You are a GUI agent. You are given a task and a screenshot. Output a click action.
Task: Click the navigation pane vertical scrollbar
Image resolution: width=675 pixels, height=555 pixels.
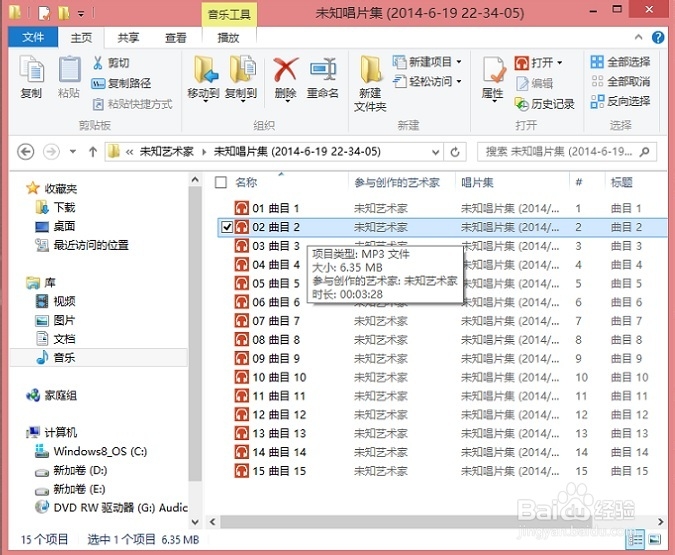tap(195, 334)
